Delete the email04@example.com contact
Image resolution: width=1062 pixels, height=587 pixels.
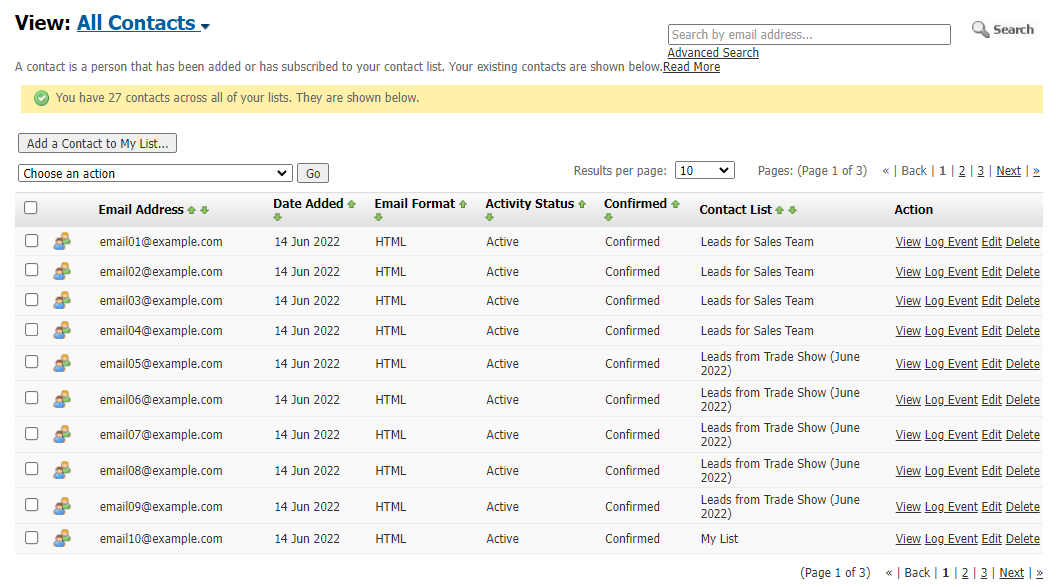tap(1023, 330)
